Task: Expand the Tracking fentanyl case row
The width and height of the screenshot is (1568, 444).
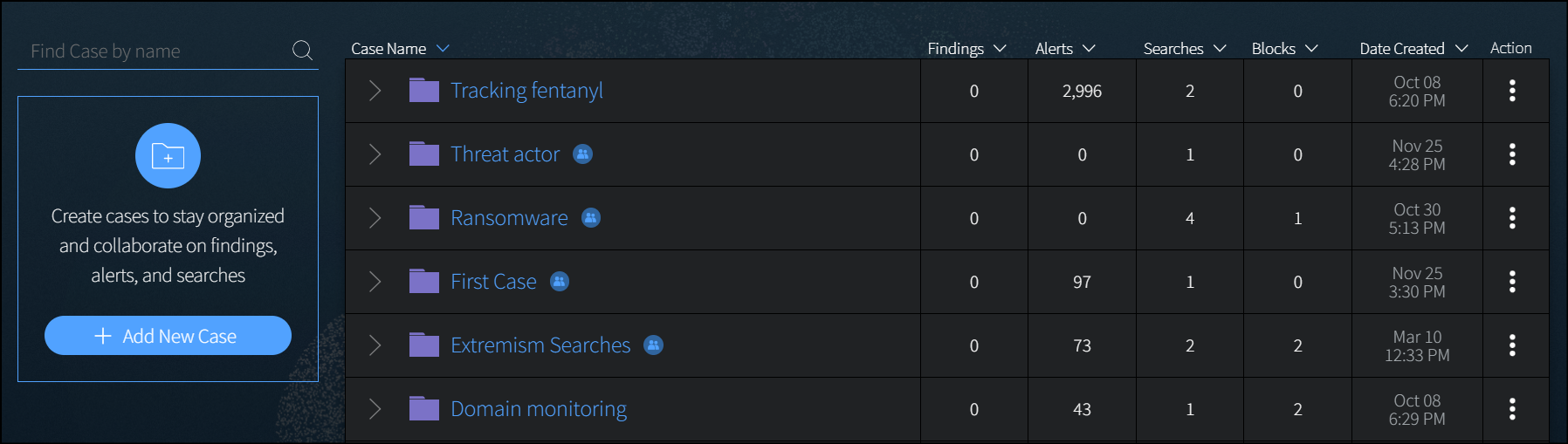Action: pos(375,91)
